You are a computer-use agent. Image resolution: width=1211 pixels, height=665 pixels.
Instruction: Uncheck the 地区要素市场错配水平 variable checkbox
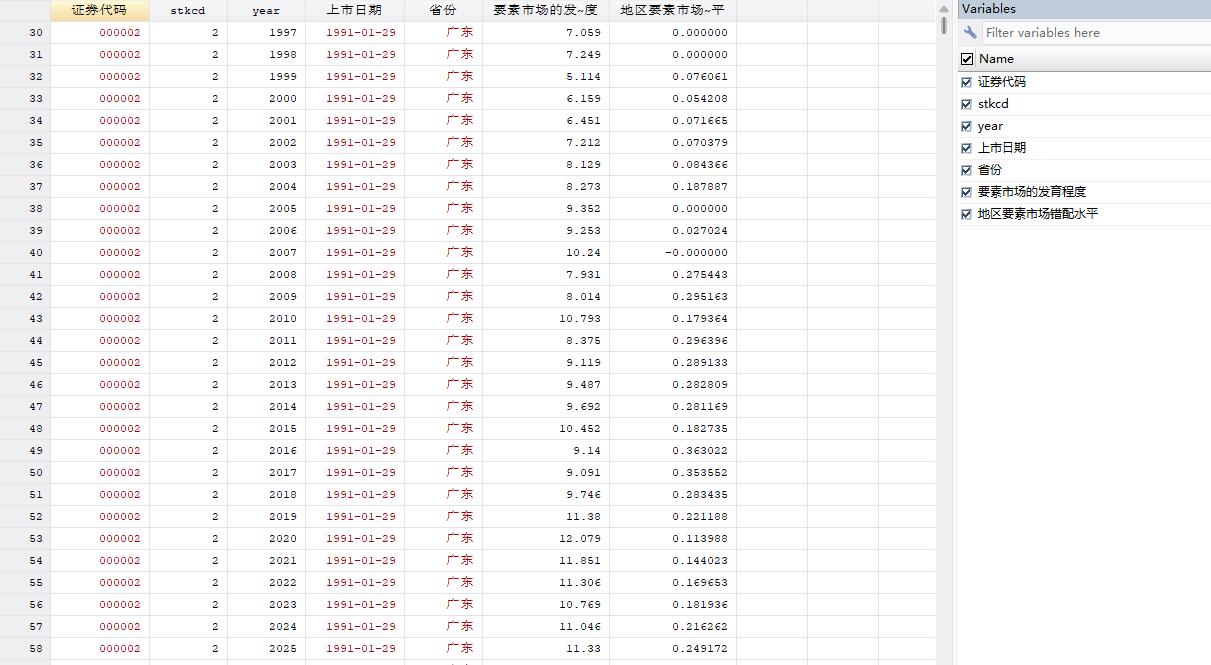966,214
